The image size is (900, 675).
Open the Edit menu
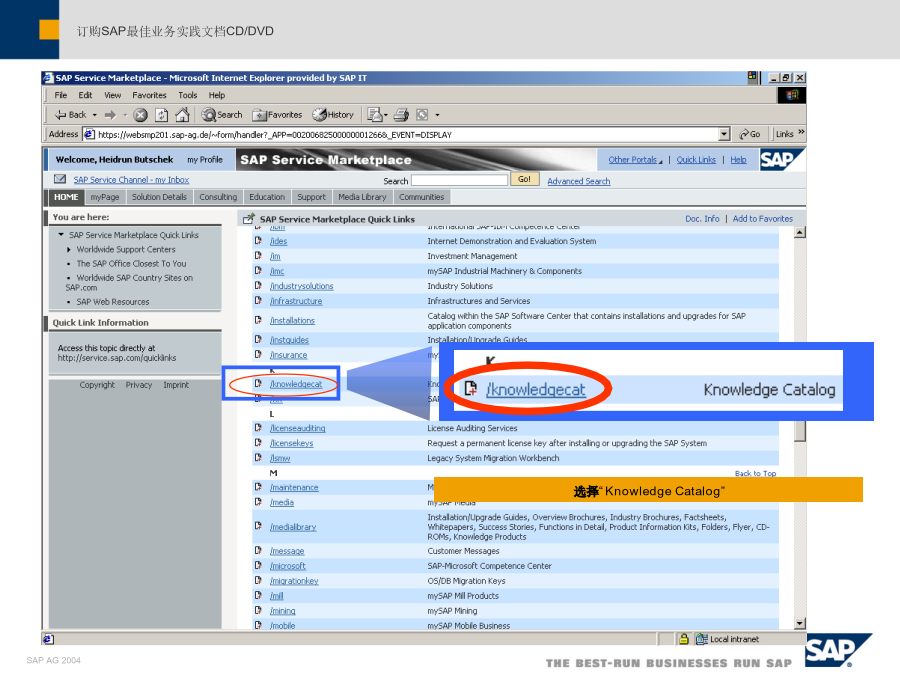pyautogui.click(x=86, y=95)
